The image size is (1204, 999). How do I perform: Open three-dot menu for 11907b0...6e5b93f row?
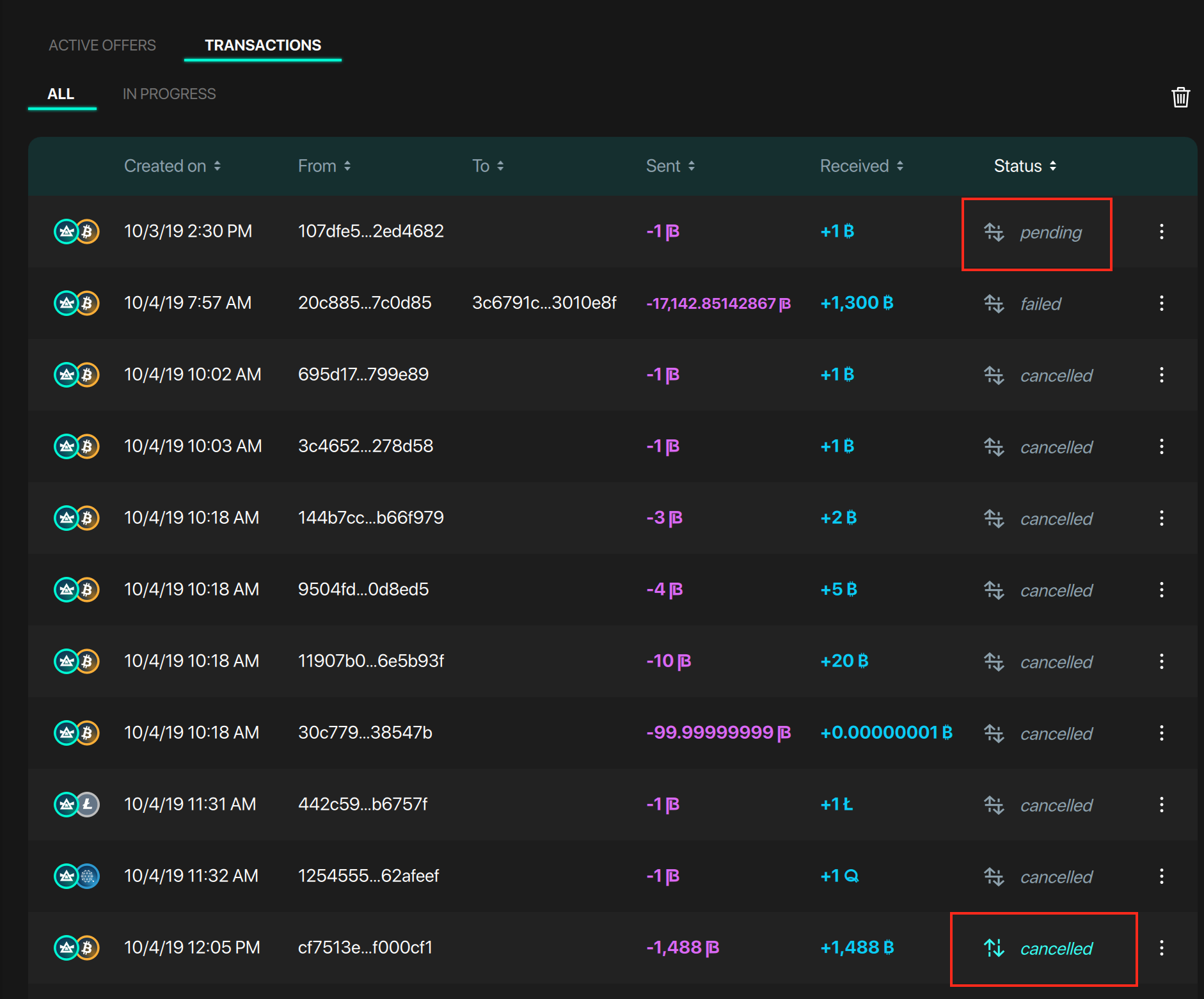[1162, 661]
